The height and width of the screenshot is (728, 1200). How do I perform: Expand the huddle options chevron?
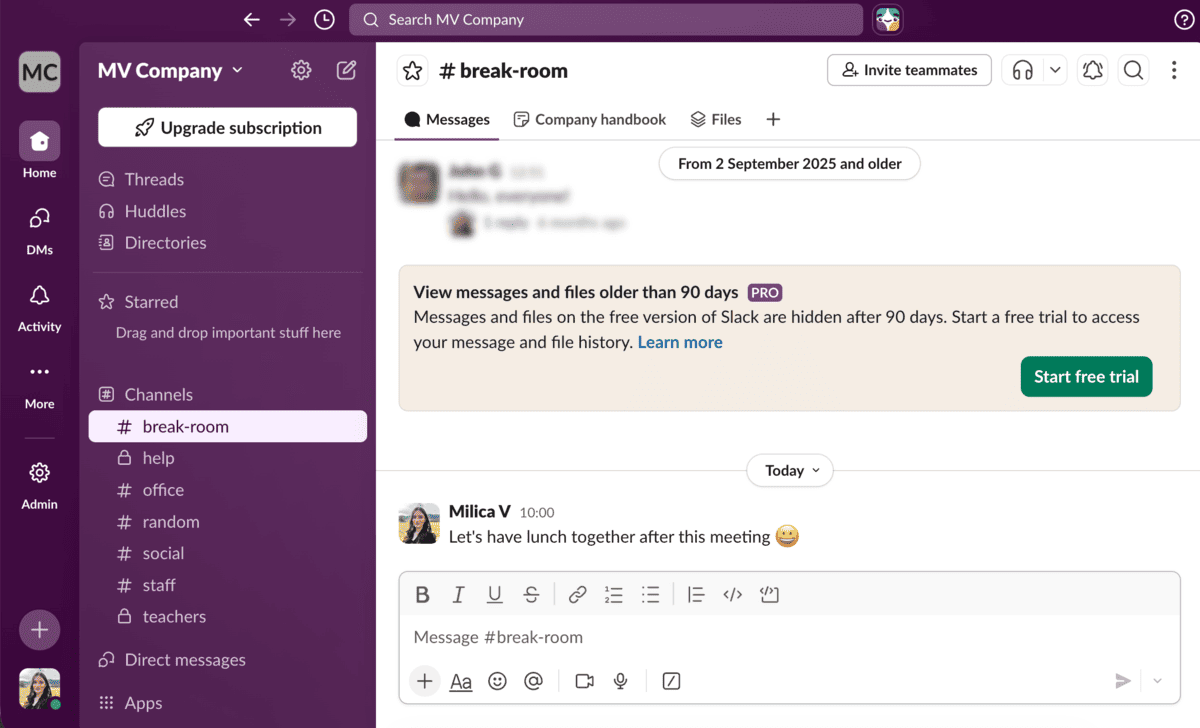[x=1053, y=70]
